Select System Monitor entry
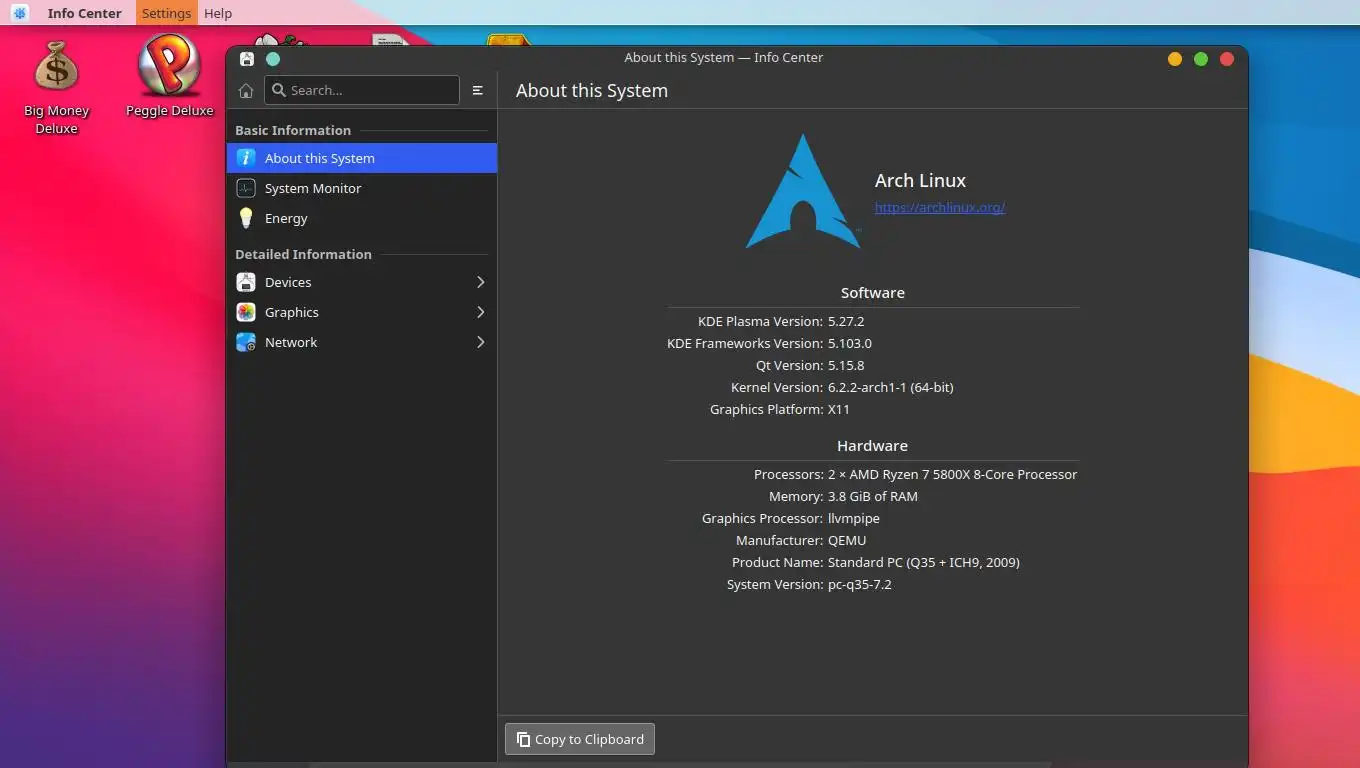 (x=362, y=188)
